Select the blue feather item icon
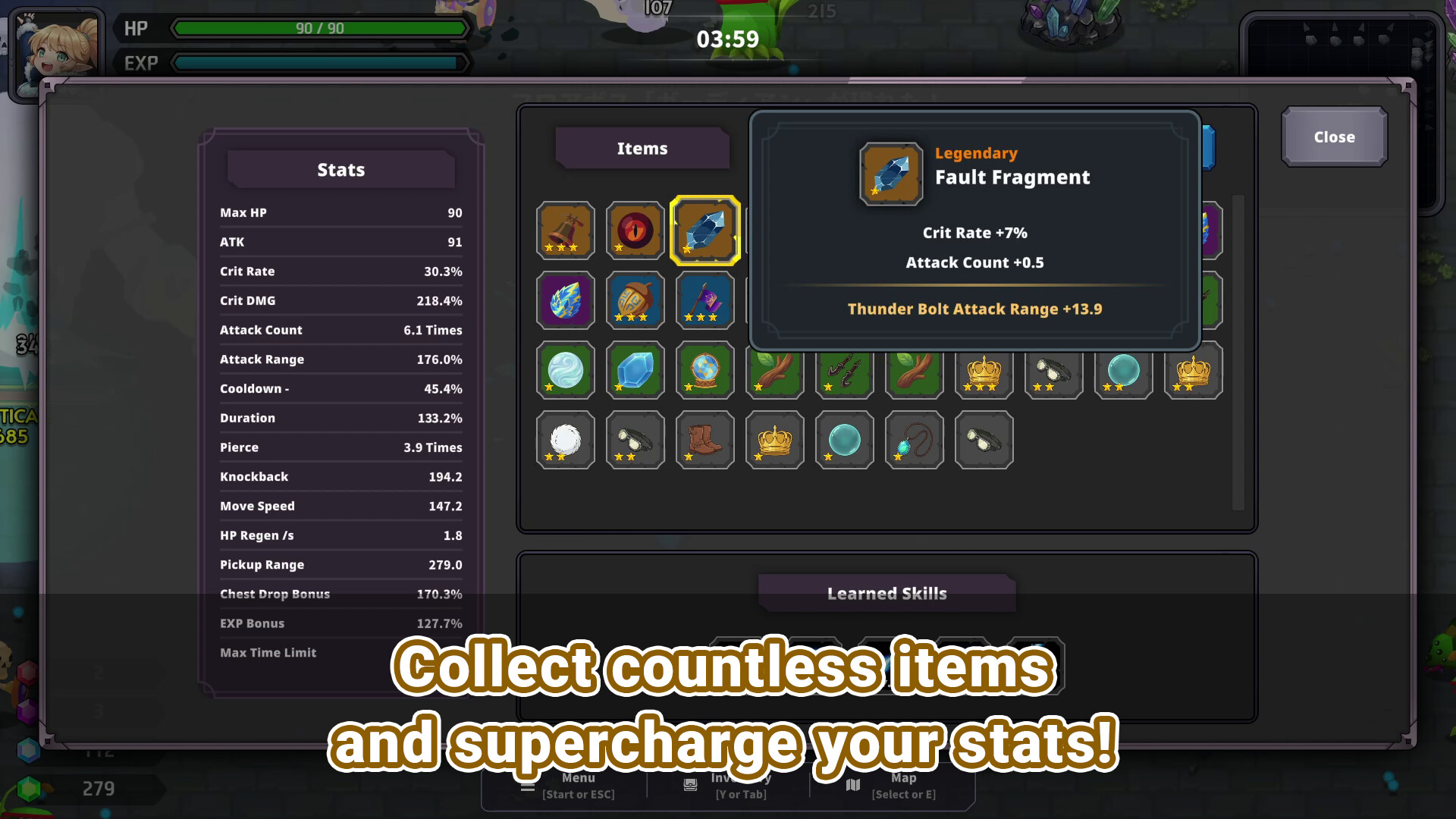The width and height of the screenshot is (1456, 819). pyautogui.click(x=565, y=300)
